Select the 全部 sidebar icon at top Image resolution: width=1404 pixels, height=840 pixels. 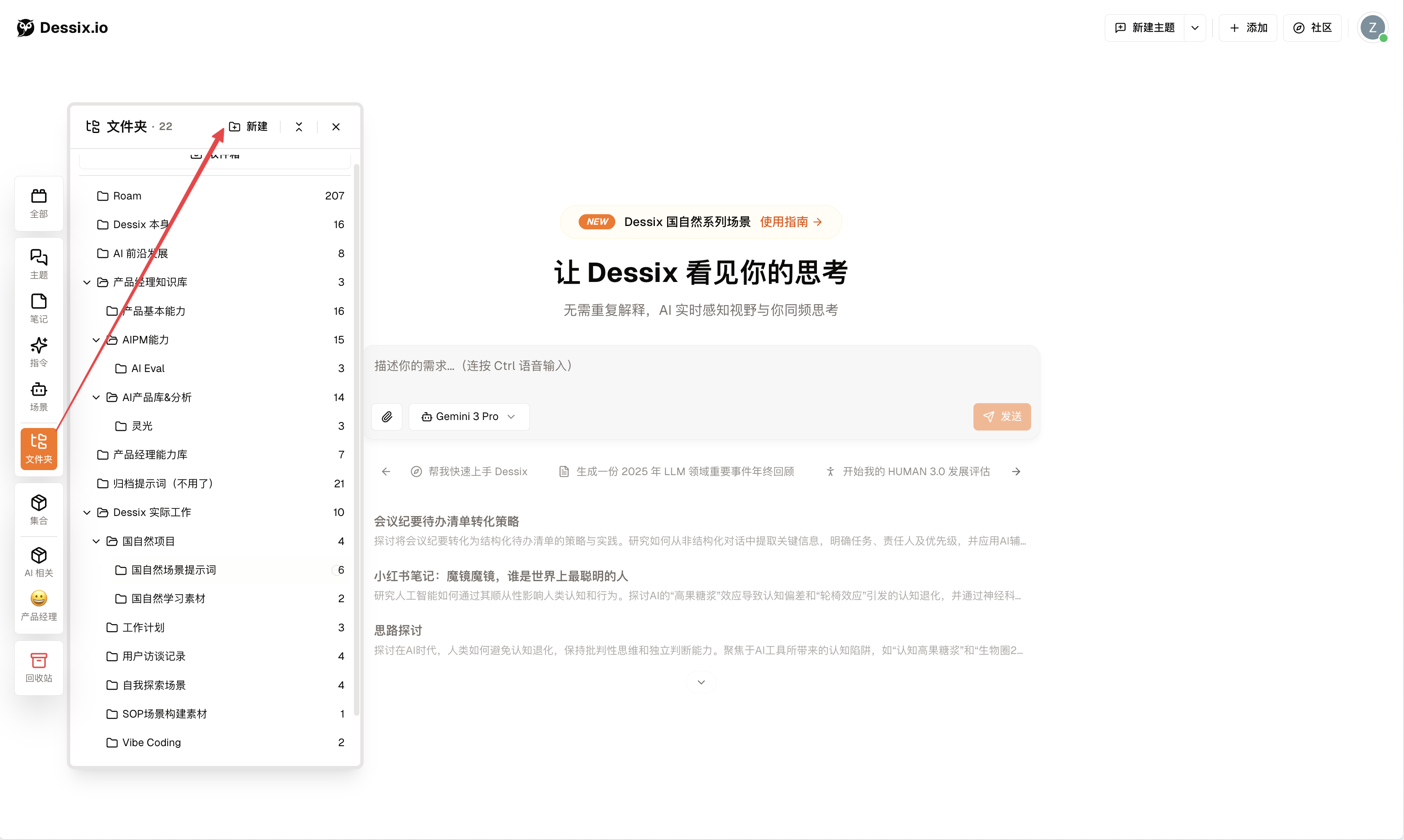point(38,203)
